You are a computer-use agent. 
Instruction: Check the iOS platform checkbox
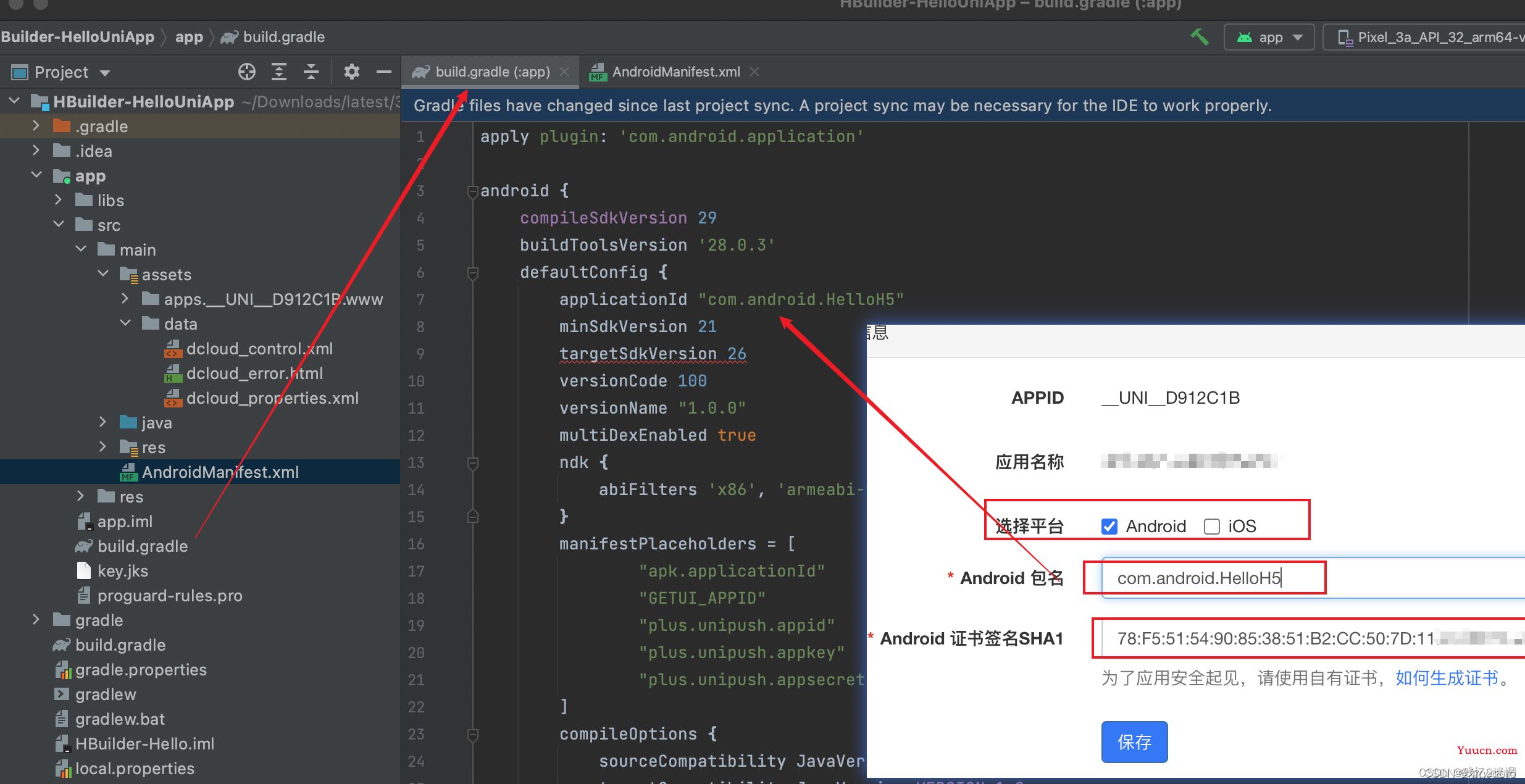tap(1212, 527)
